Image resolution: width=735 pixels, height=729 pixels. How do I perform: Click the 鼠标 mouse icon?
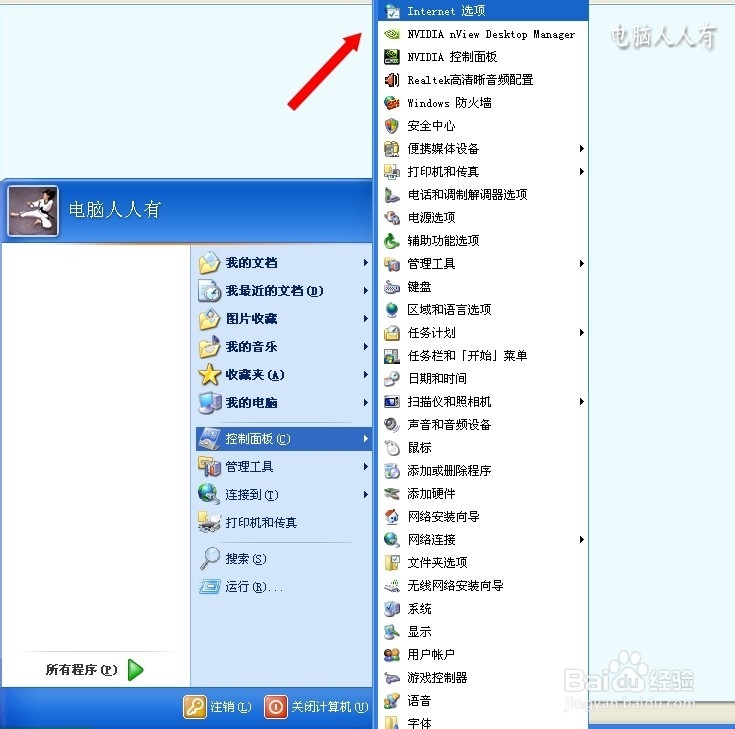(x=391, y=448)
